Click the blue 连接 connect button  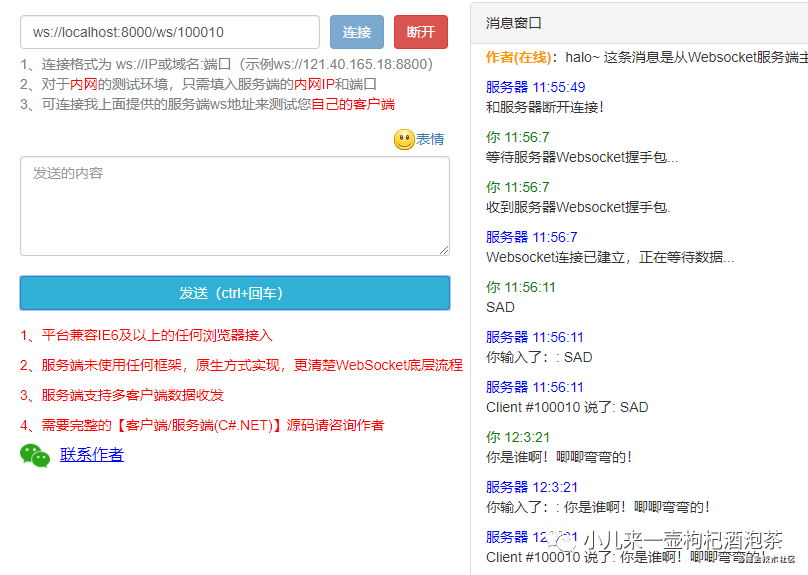point(357,32)
